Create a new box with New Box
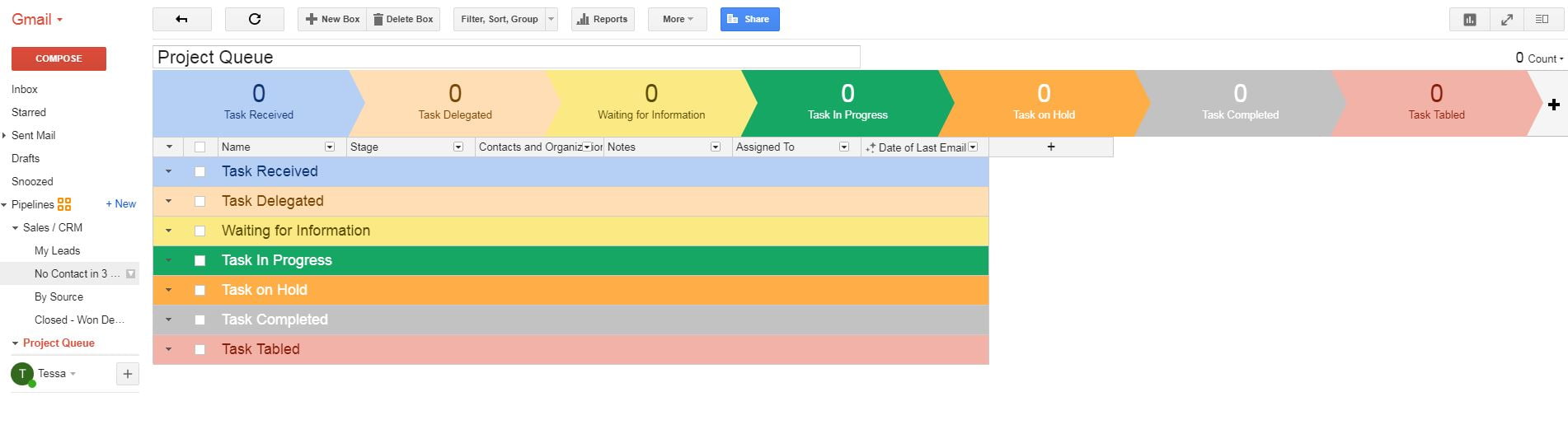The image size is (1568, 448). (331, 19)
